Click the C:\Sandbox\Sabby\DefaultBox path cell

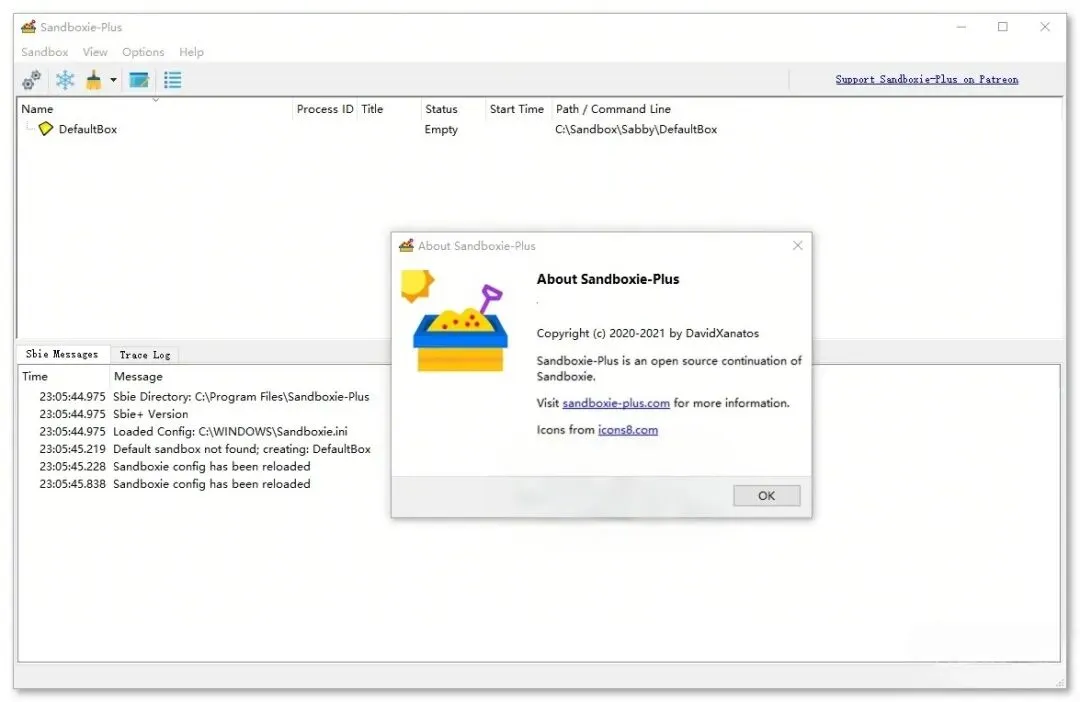click(x=636, y=129)
